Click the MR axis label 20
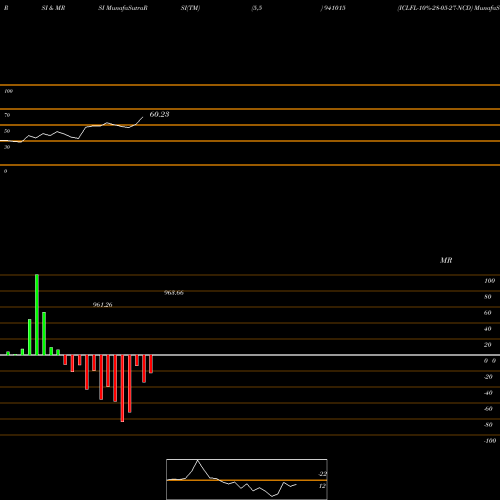Screen dimensions: 500x500 [488, 345]
